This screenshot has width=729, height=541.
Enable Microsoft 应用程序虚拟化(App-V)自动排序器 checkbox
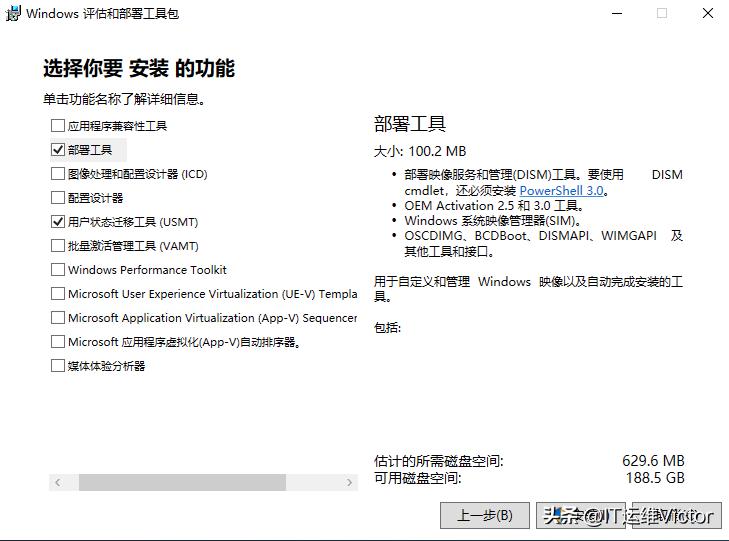click(x=58, y=342)
